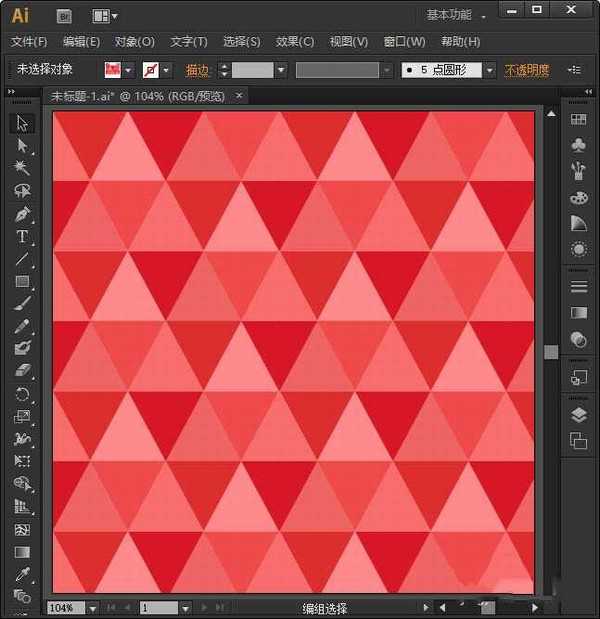
Task: Open the 5 点圆形 brush dropdown
Action: point(489,70)
